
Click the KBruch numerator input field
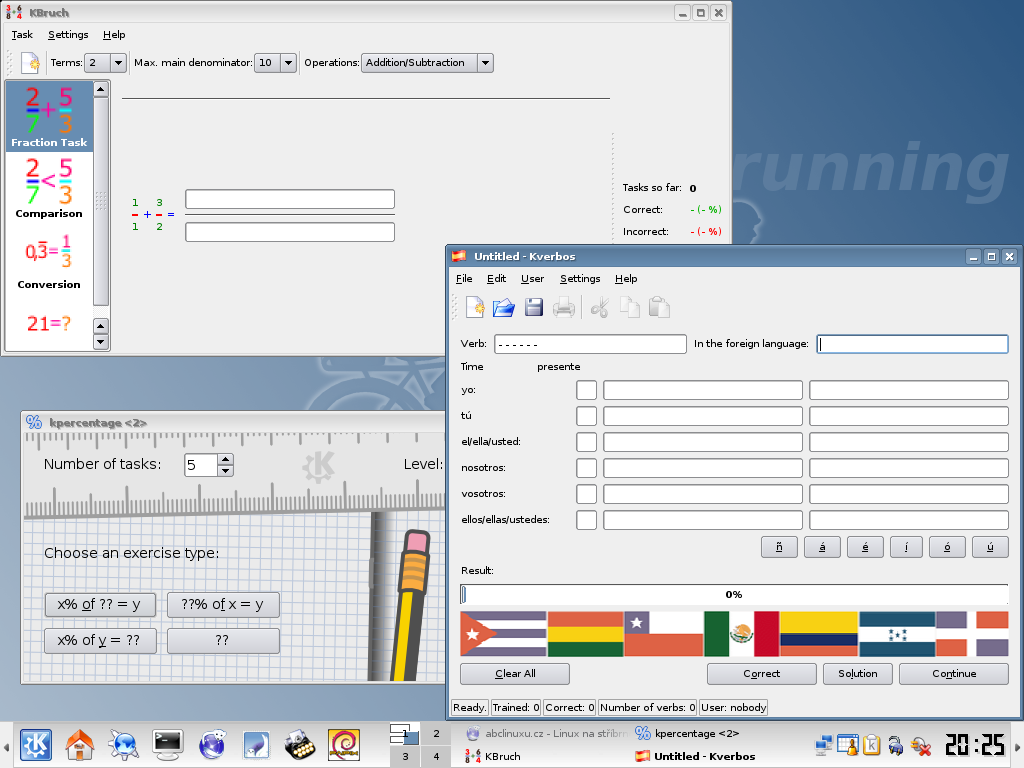290,199
